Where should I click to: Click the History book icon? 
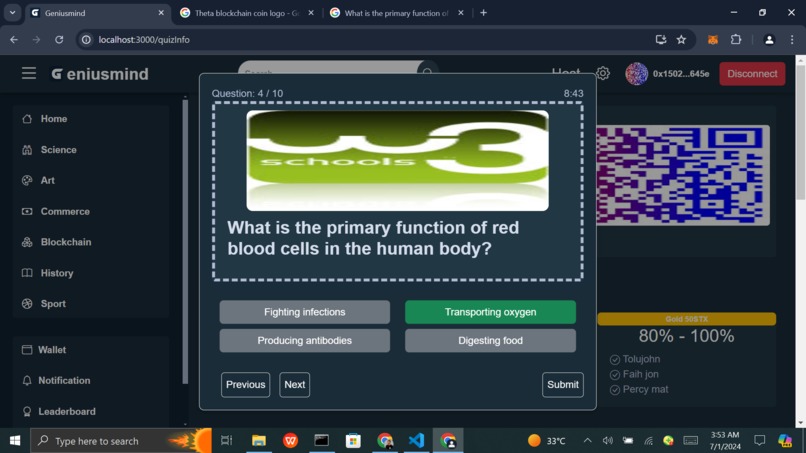coord(27,273)
